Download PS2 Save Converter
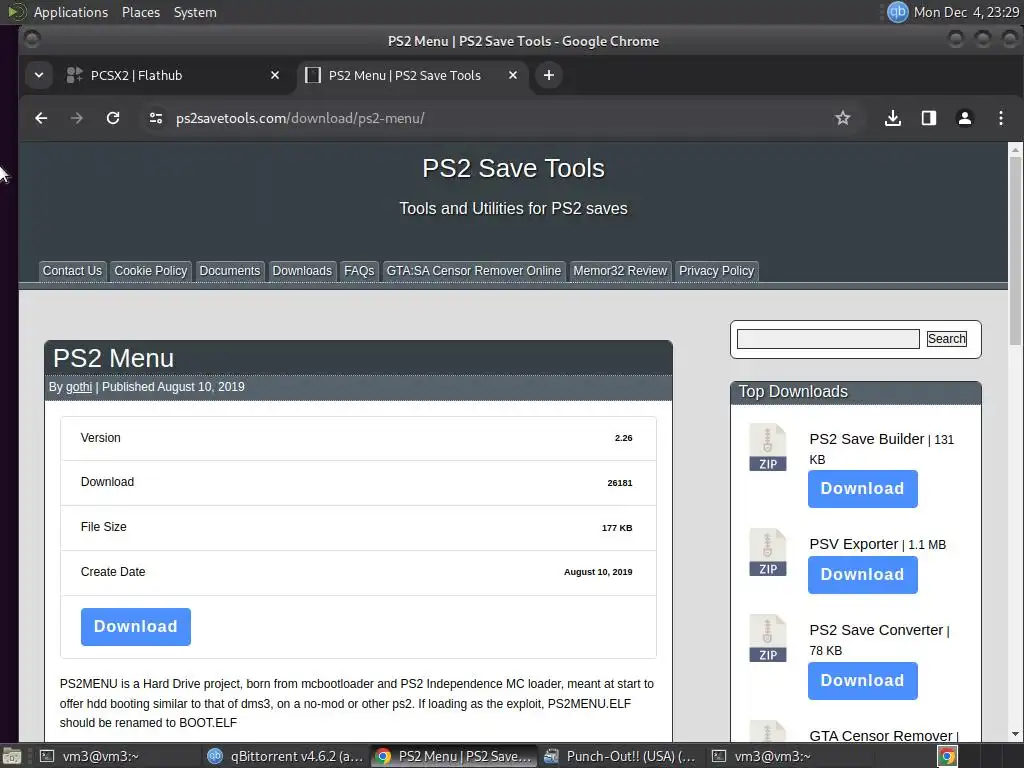 [x=863, y=680]
